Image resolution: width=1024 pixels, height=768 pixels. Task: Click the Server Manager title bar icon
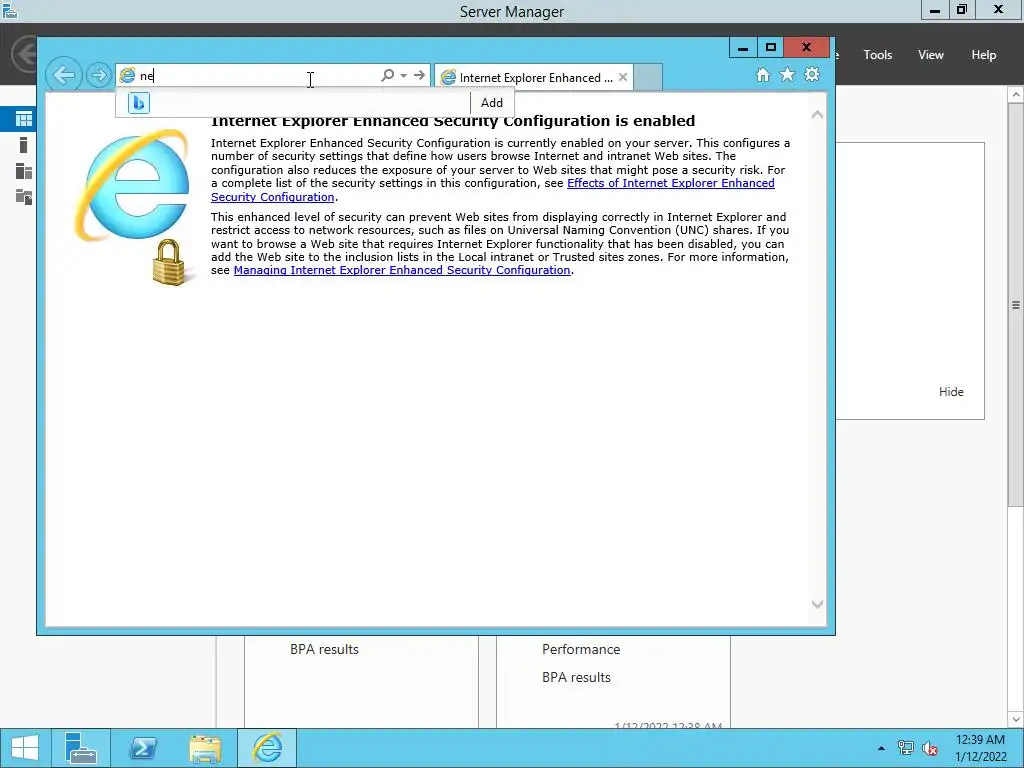(x=10, y=10)
